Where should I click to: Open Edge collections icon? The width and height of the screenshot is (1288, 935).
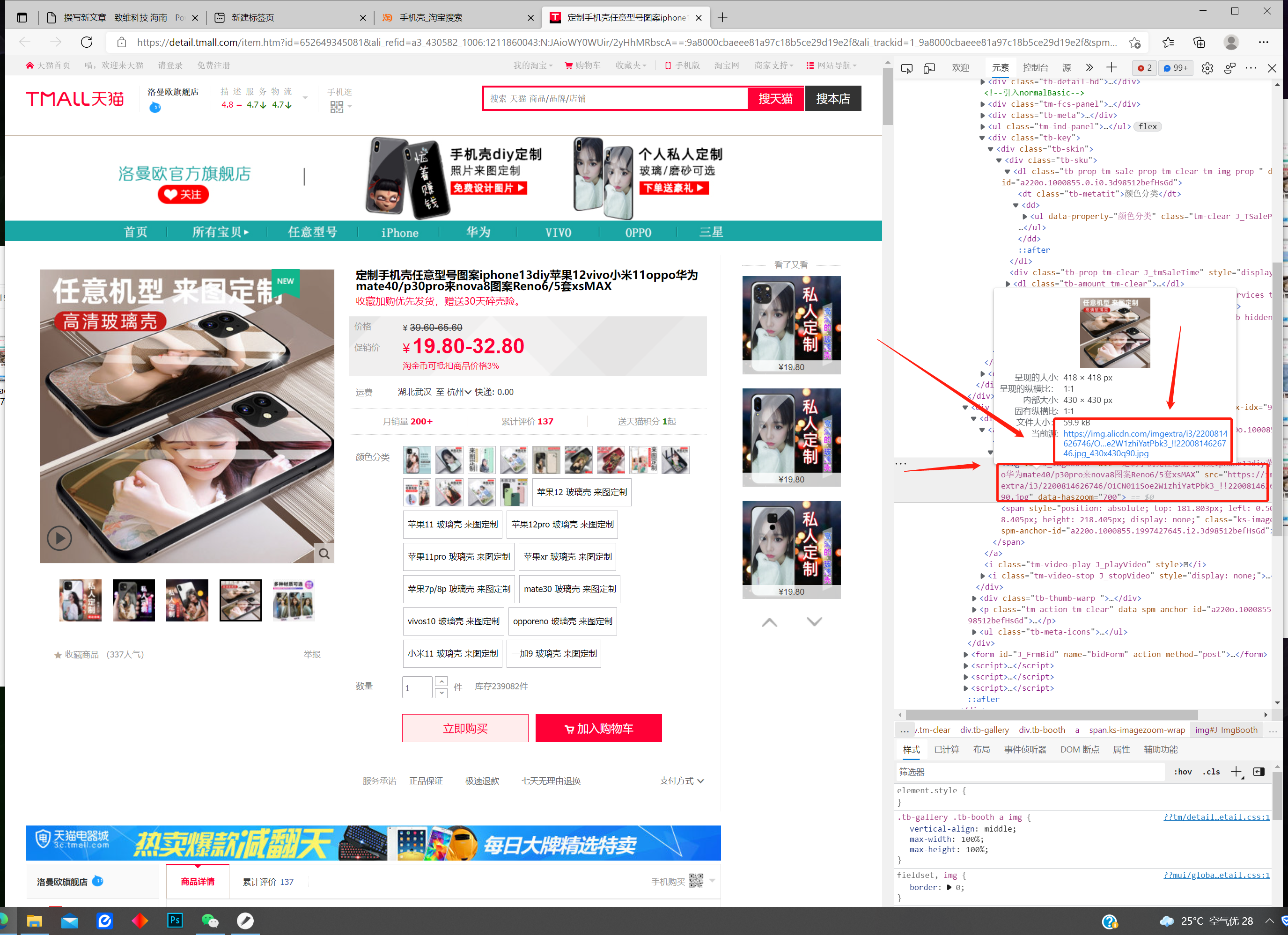(1199, 42)
